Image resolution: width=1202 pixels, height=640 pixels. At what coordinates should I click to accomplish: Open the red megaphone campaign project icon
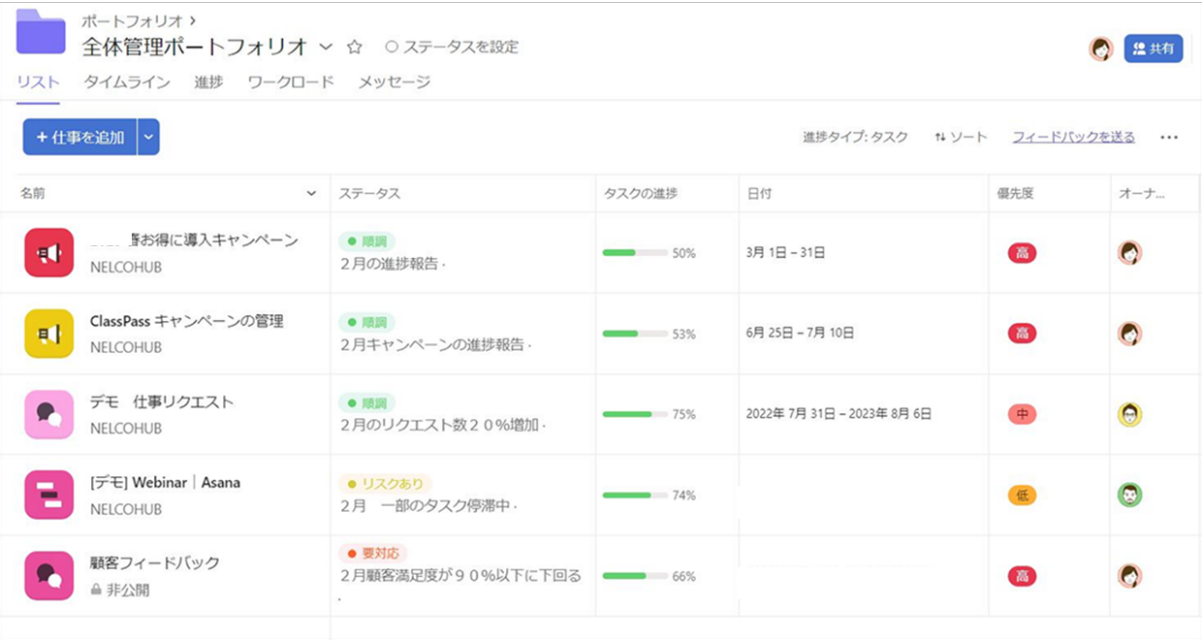pyautogui.click(x=49, y=253)
